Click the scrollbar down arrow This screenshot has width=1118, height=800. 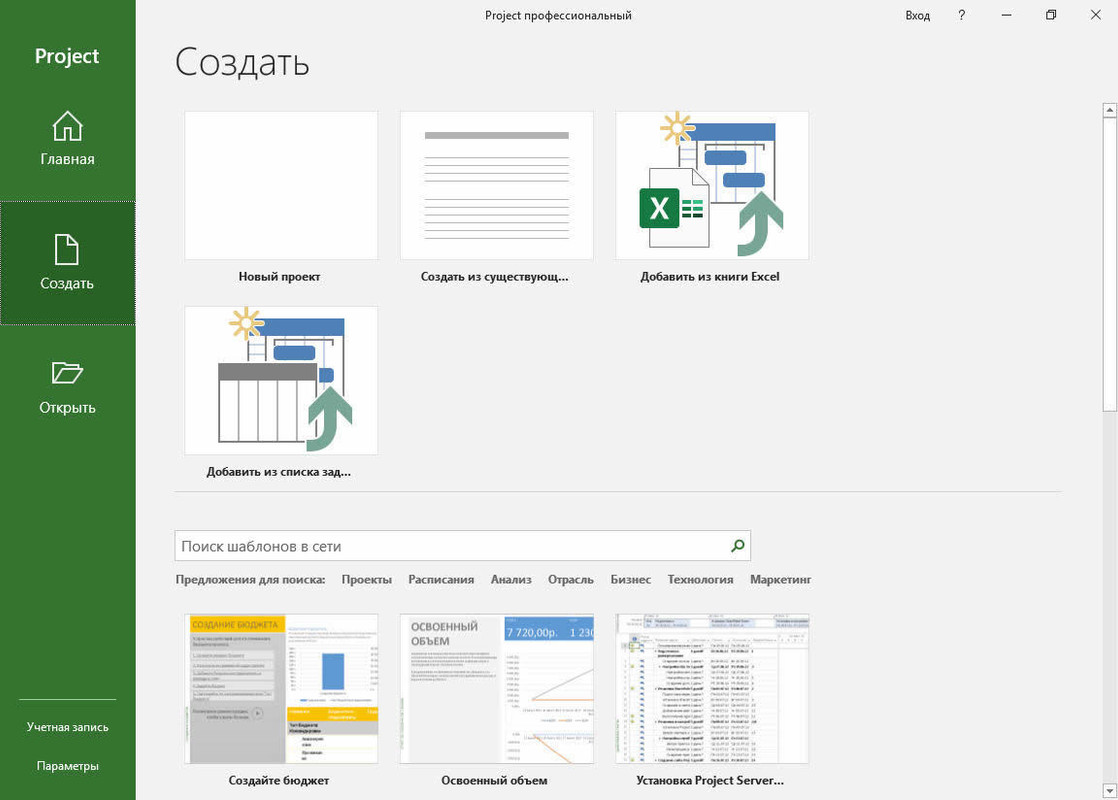tap(1109, 791)
